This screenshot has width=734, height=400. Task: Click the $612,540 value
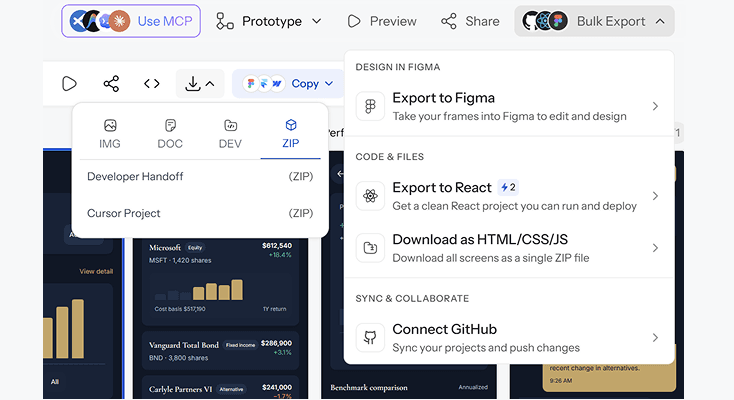[277, 245]
